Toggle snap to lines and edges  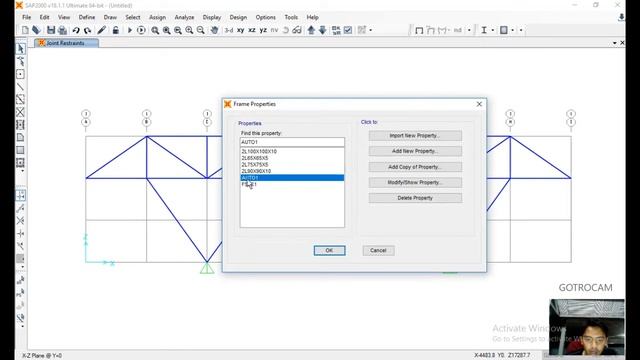pos(20,246)
